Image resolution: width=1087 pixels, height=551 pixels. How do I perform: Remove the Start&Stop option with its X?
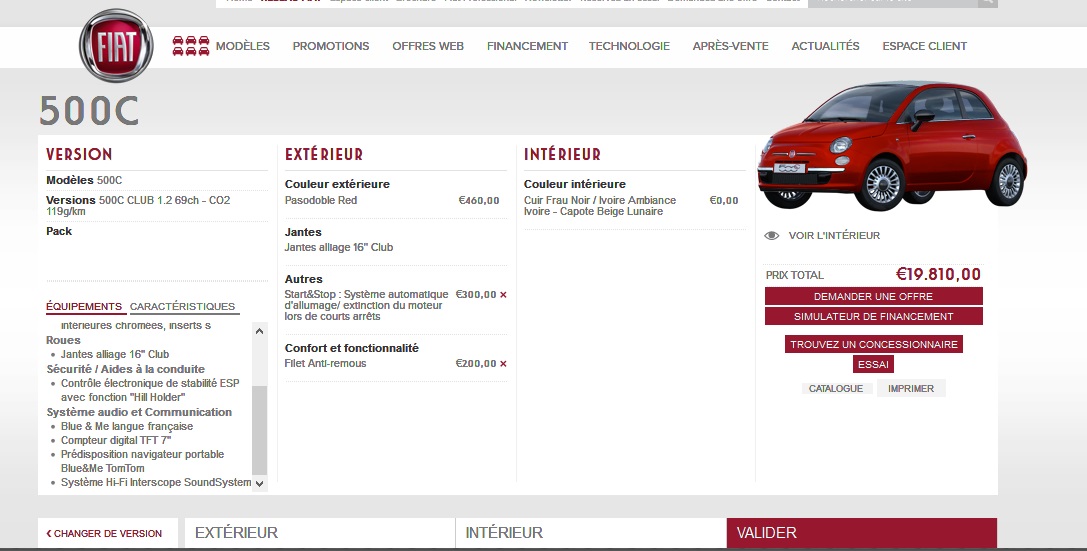(503, 295)
